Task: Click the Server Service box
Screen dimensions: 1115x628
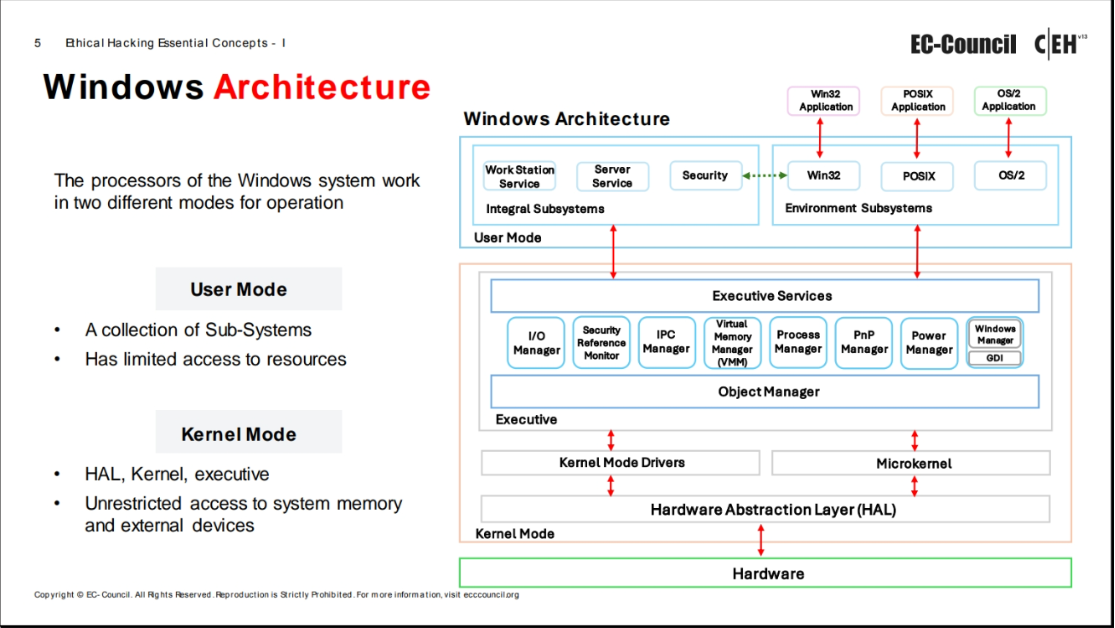Action: 612,177
